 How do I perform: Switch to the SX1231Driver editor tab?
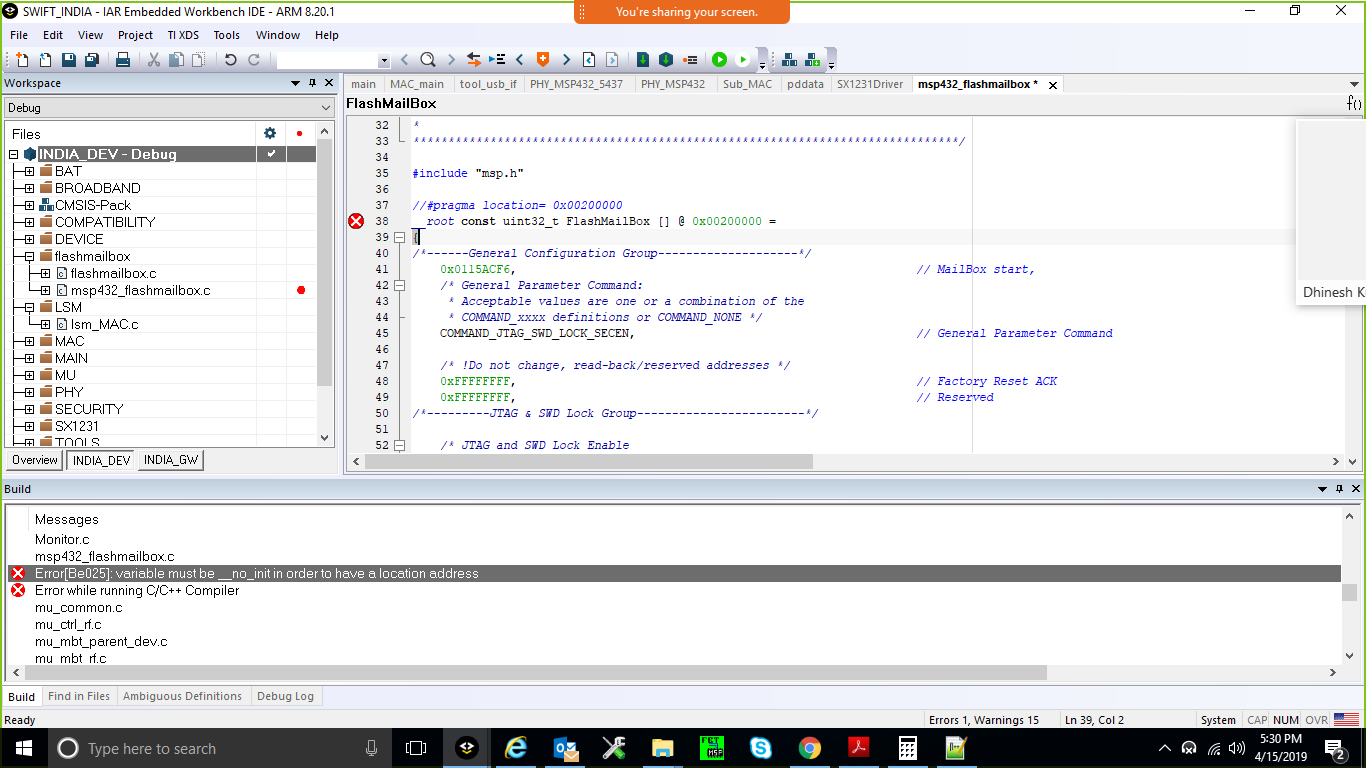[x=869, y=84]
